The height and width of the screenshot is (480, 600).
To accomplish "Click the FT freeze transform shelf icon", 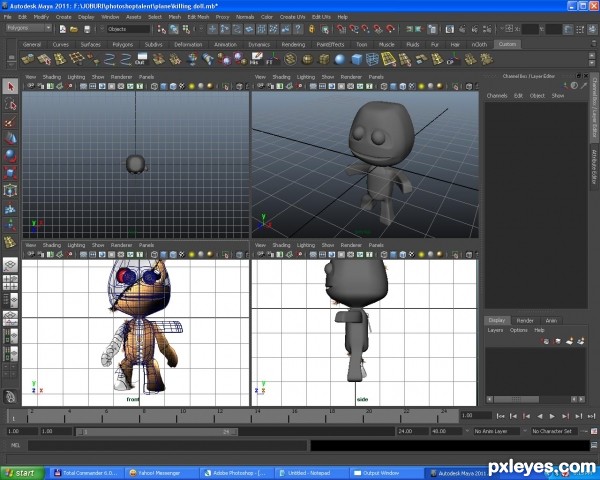I will (x=272, y=59).
